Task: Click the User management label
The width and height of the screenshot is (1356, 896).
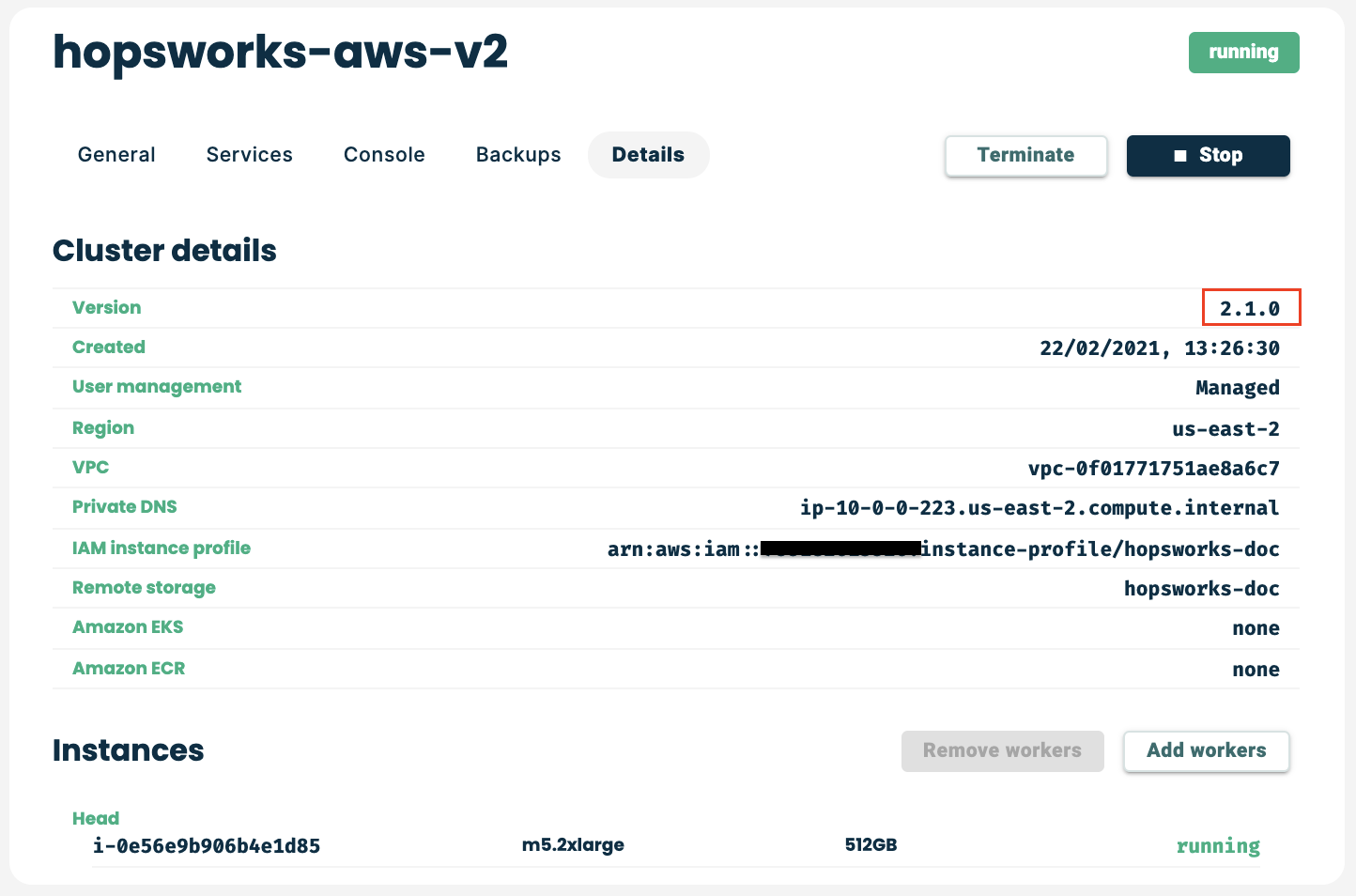Action: [x=157, y=387]
